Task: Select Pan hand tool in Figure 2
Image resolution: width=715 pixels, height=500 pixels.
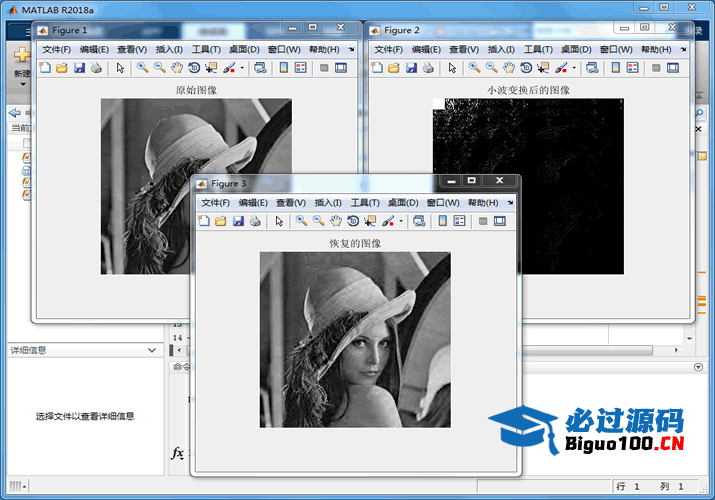Action: [x=509, y=68]
